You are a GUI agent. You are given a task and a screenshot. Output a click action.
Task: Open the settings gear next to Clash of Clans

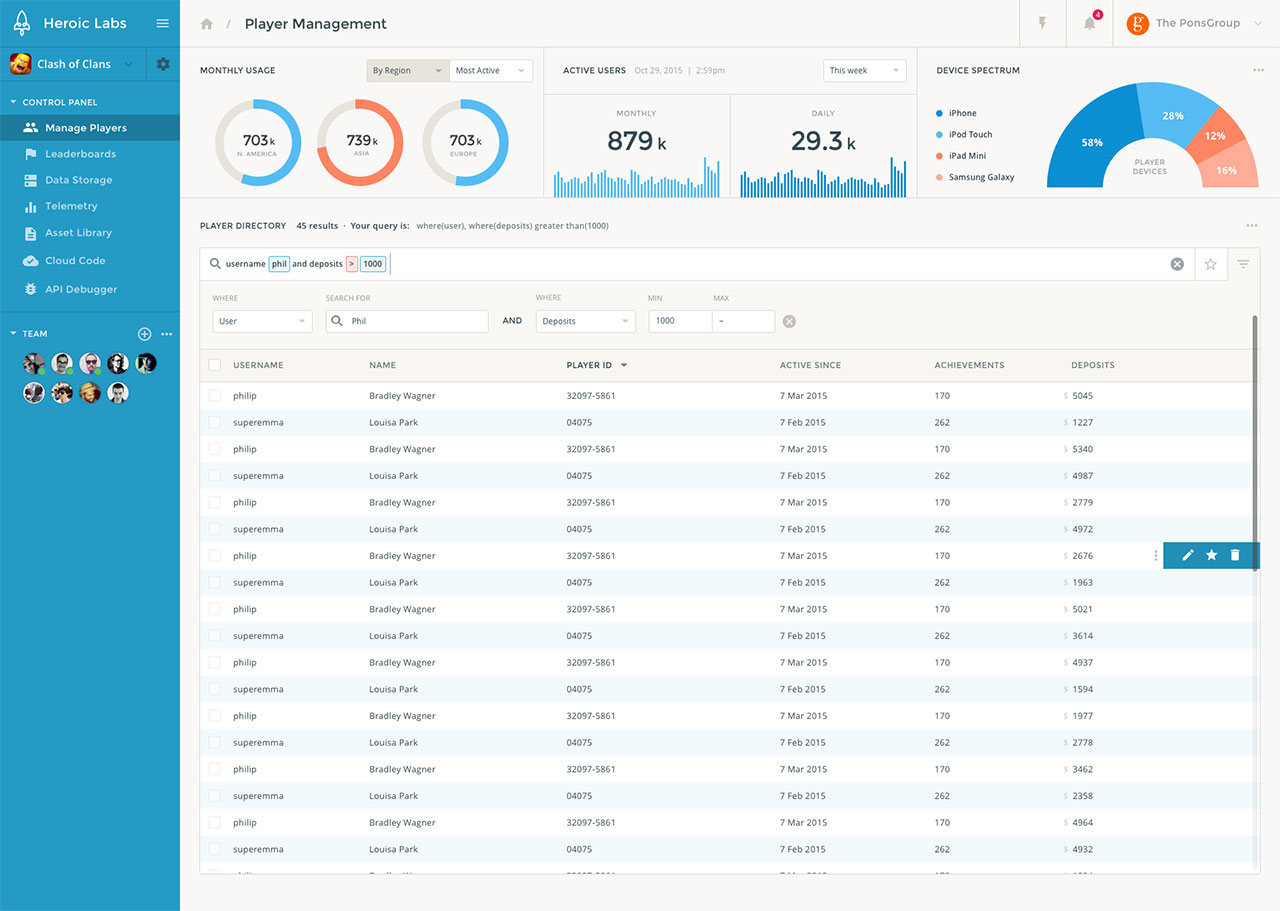163,64
